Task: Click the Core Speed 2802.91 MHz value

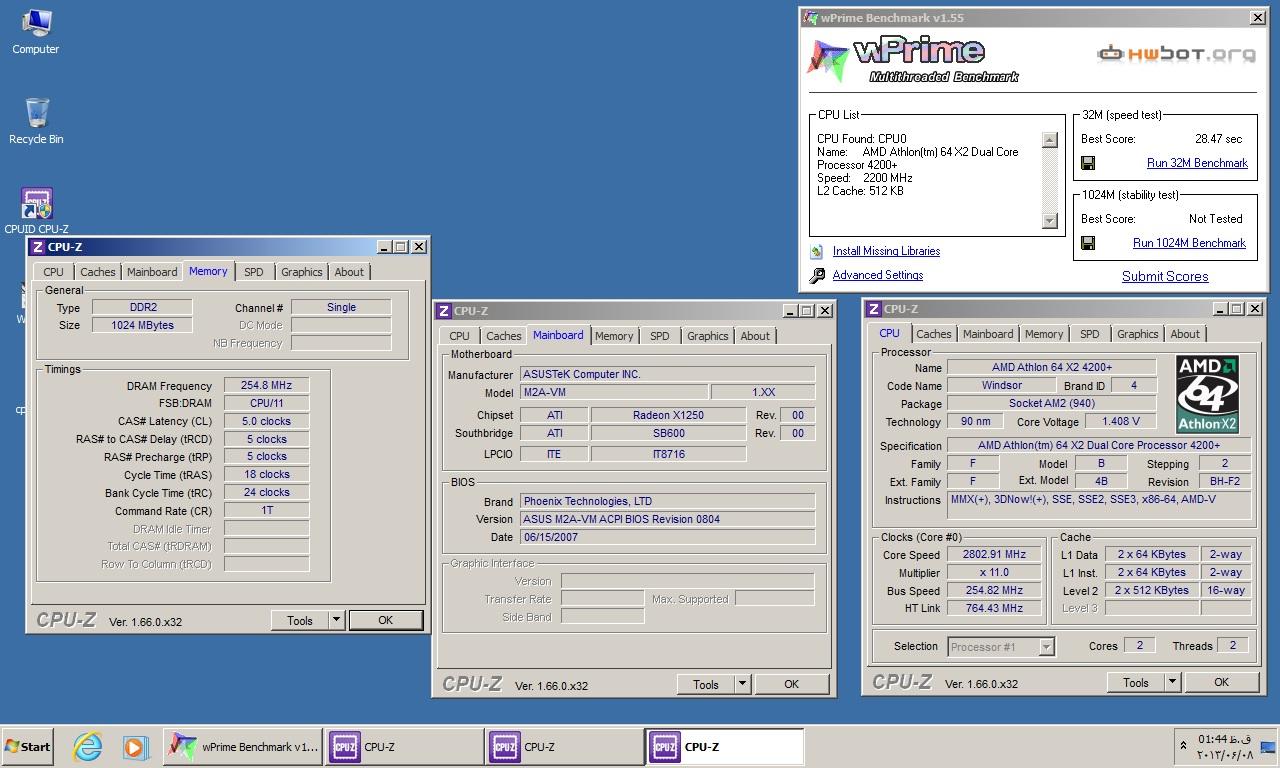Action: [x=996, y=555]
